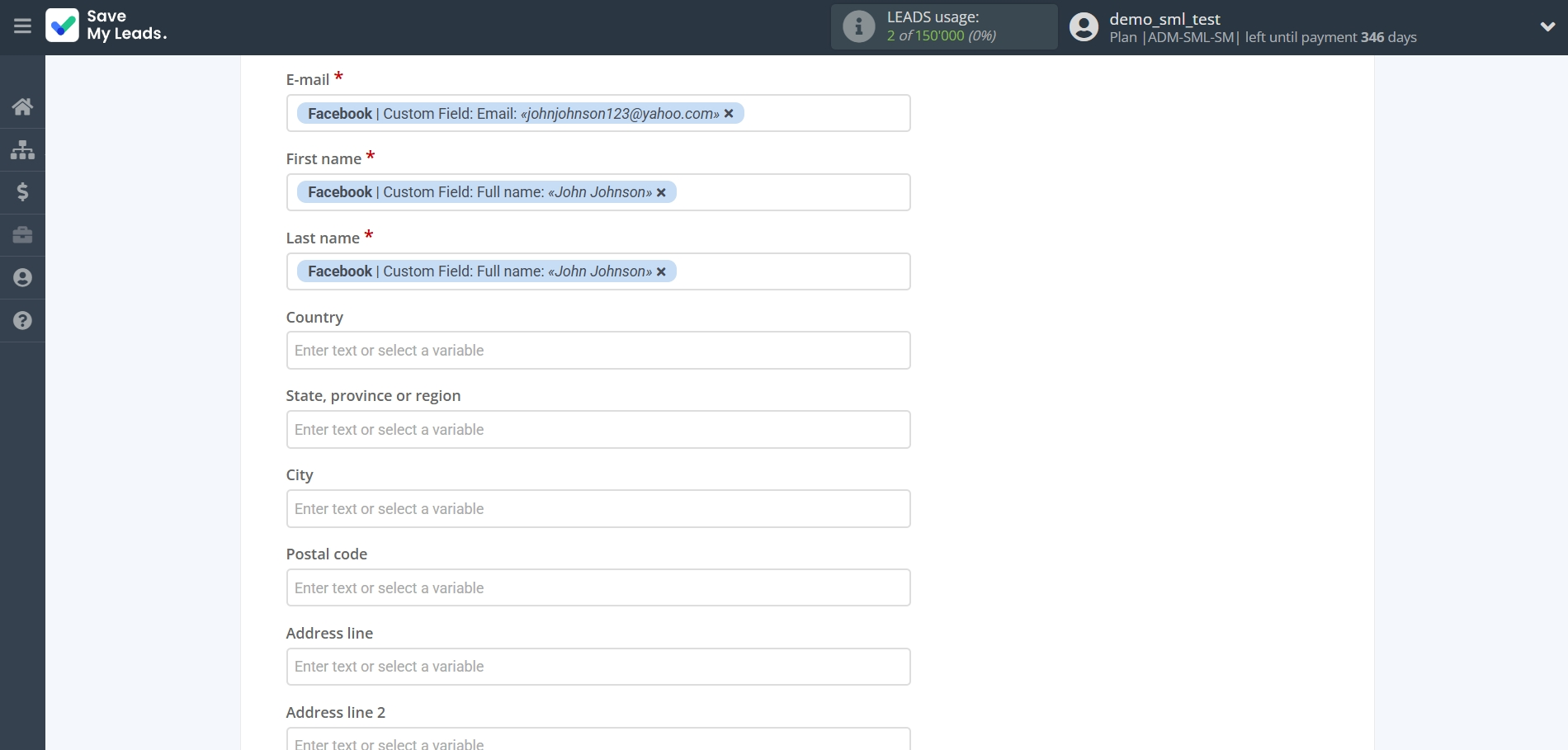Click the briefcase sidebar icon
This screenshot has width=1568, height=750.
(22, 235)
